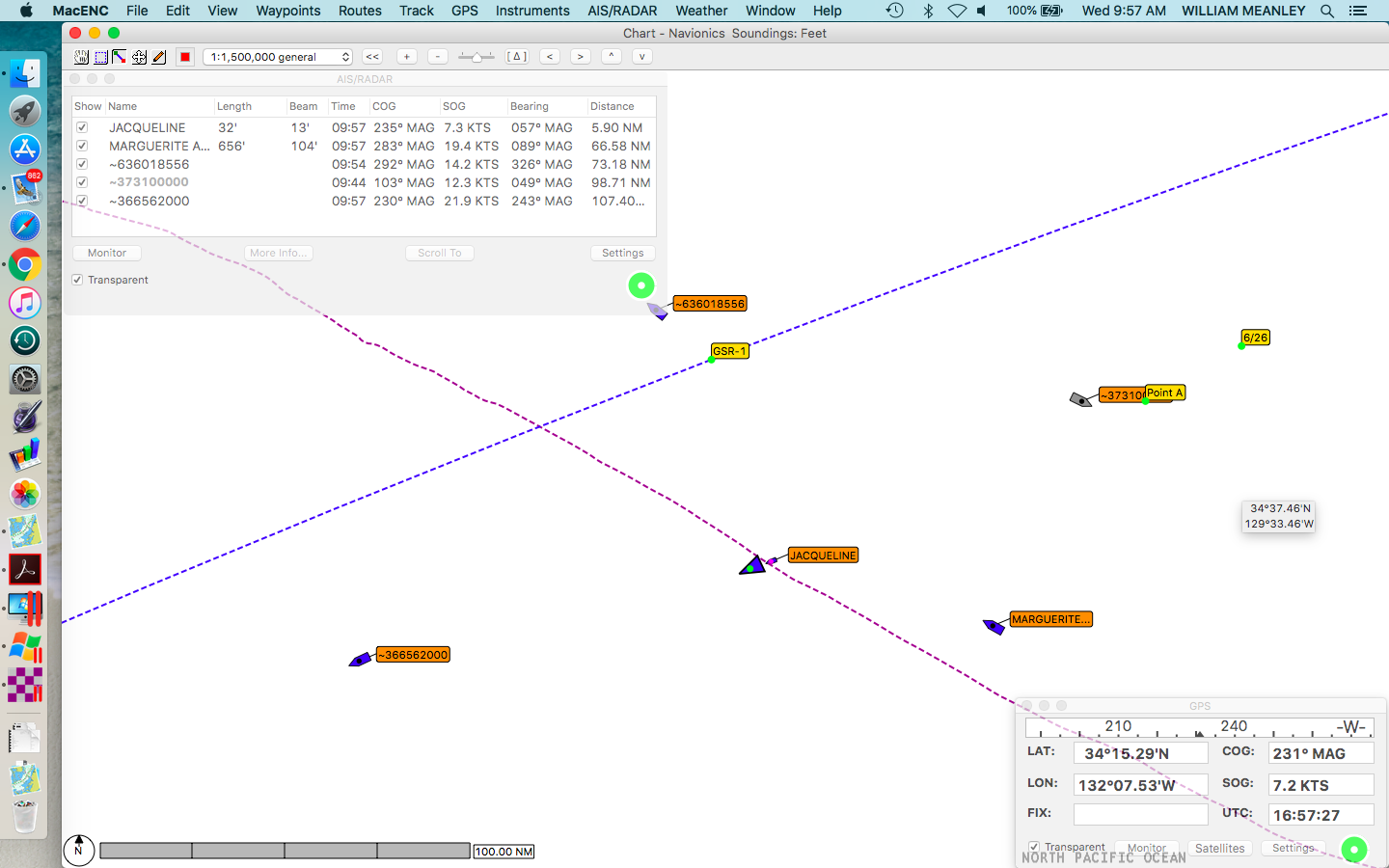Image resolution: width=1389 pixels, height=868 pixels.
Task: Select the JACQUELINE vessel label on chart
Action: coord(823,556)
